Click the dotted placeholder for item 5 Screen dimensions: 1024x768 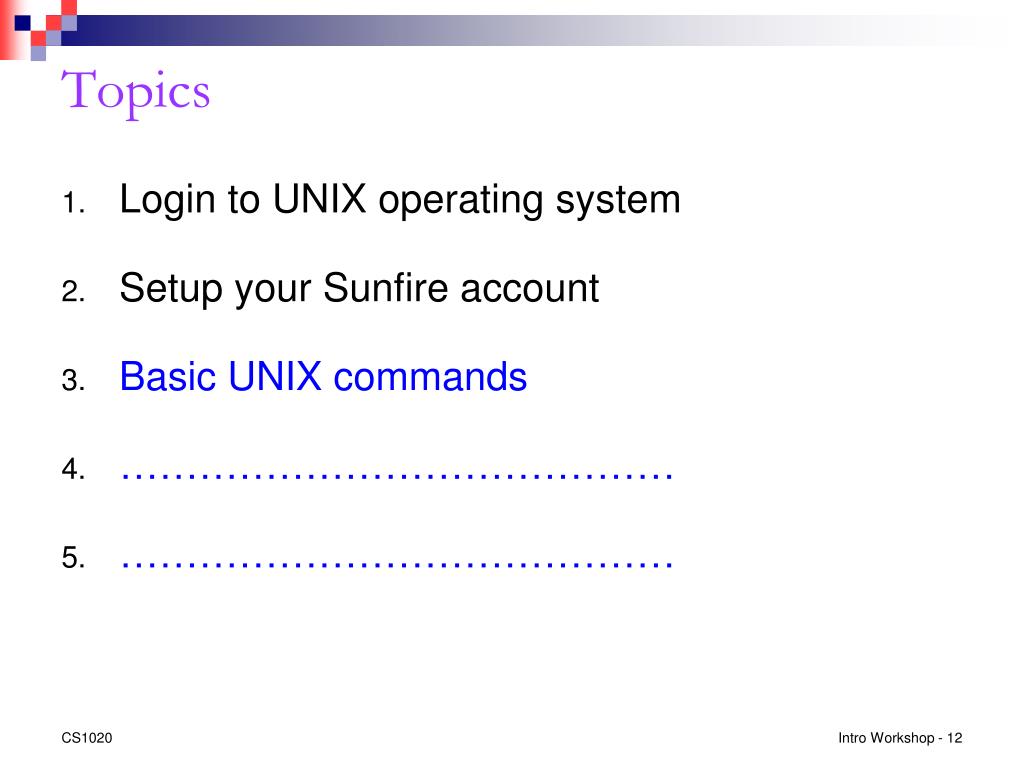pos(397,564)
